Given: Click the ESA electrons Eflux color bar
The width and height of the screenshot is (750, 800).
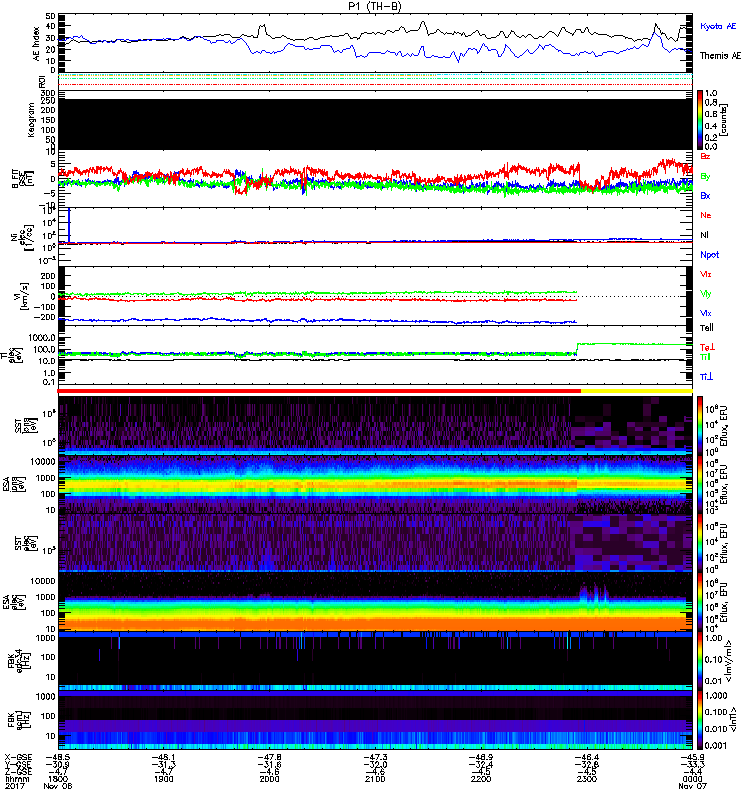Looking at the screenshot, I should pyautogui.click(x=701, y=602).
